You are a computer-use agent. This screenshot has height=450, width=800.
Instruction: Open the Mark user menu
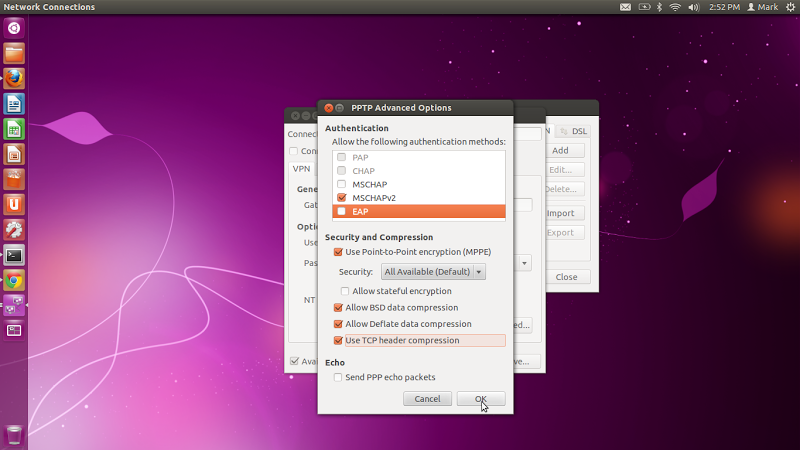pos(763,7)
